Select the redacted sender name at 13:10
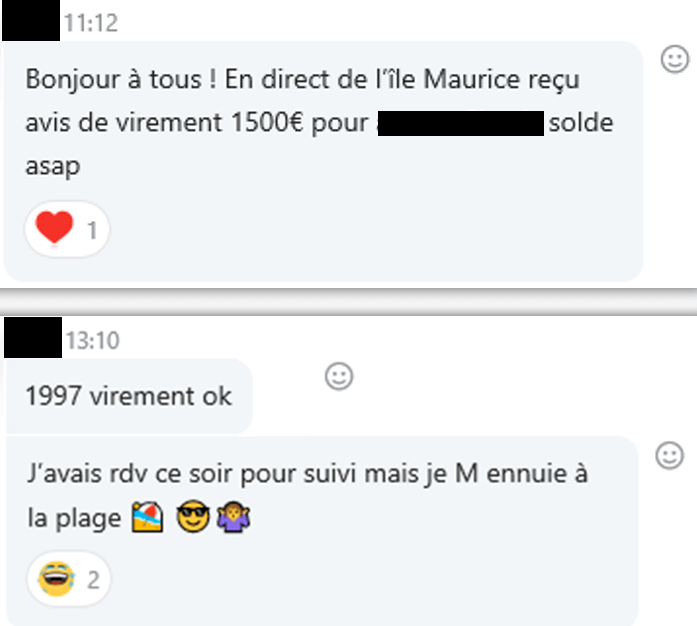Screen dimensions: 697x626 (x=33, y=337)
